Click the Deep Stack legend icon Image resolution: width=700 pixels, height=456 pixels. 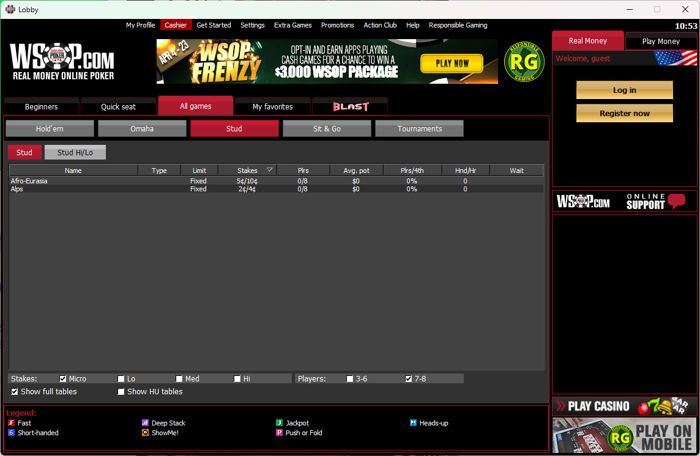[146, 423]
